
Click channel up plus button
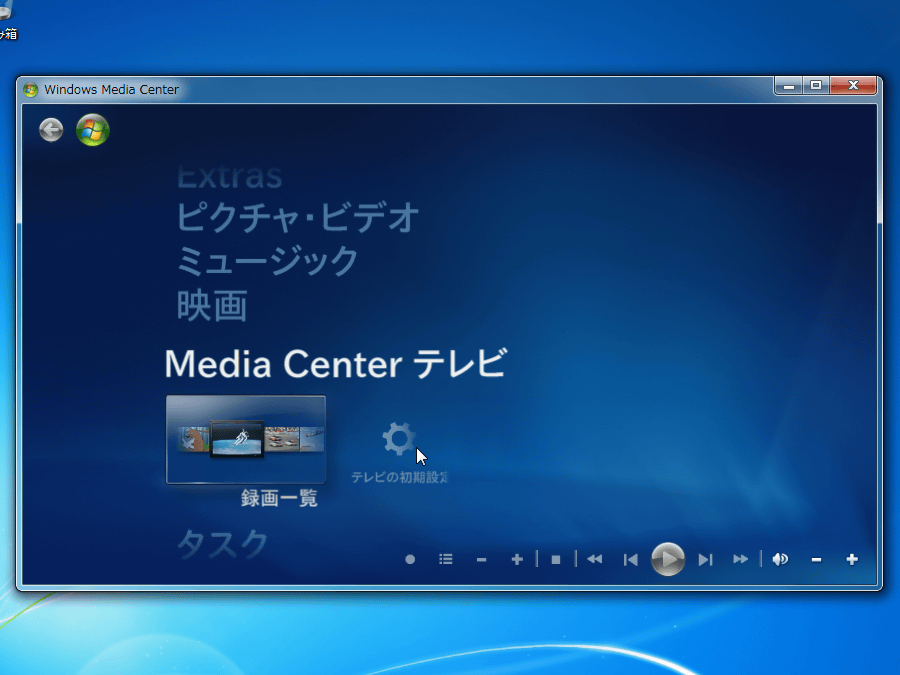pos(517,560)
